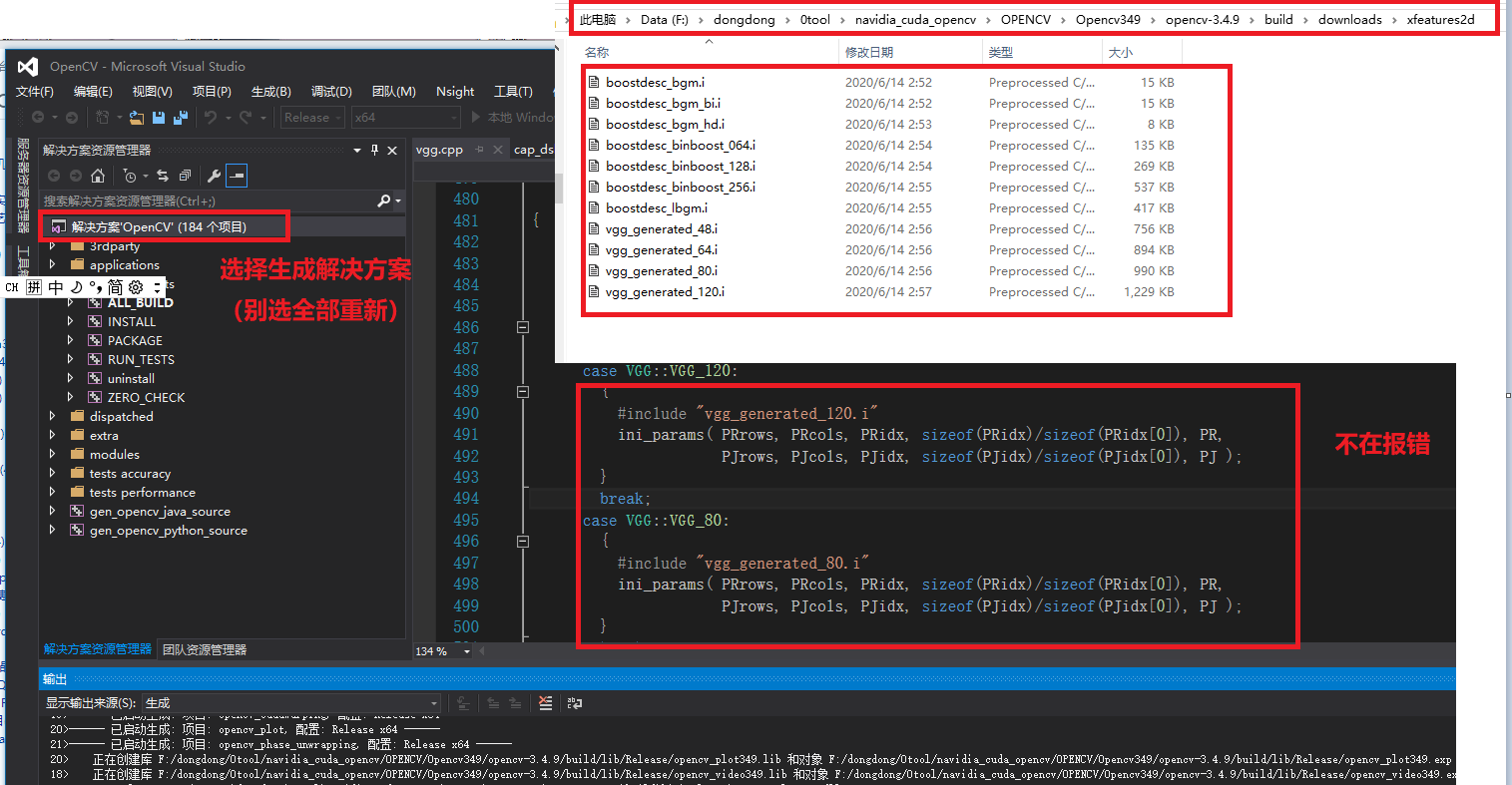1512x785 pixels.
Task: Select solution 'OpenCV' root node
Action: tap(159, 226)
